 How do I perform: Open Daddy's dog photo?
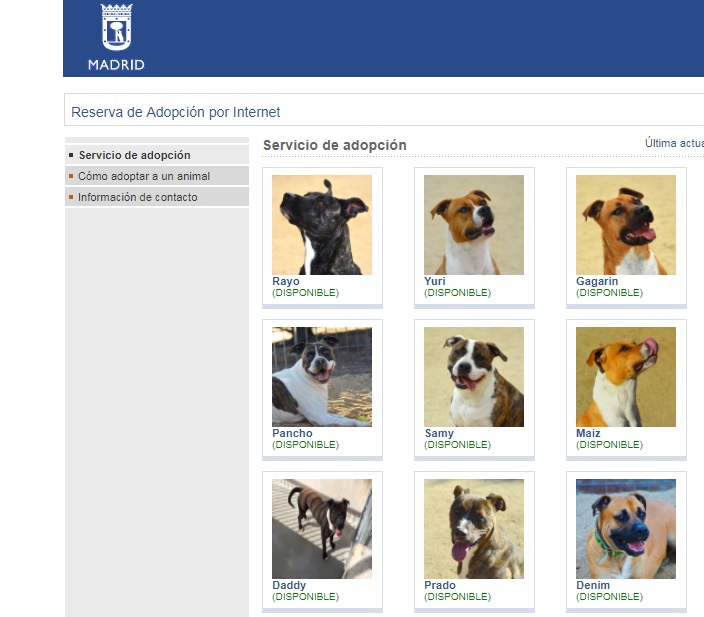click(x=322, y=529)
